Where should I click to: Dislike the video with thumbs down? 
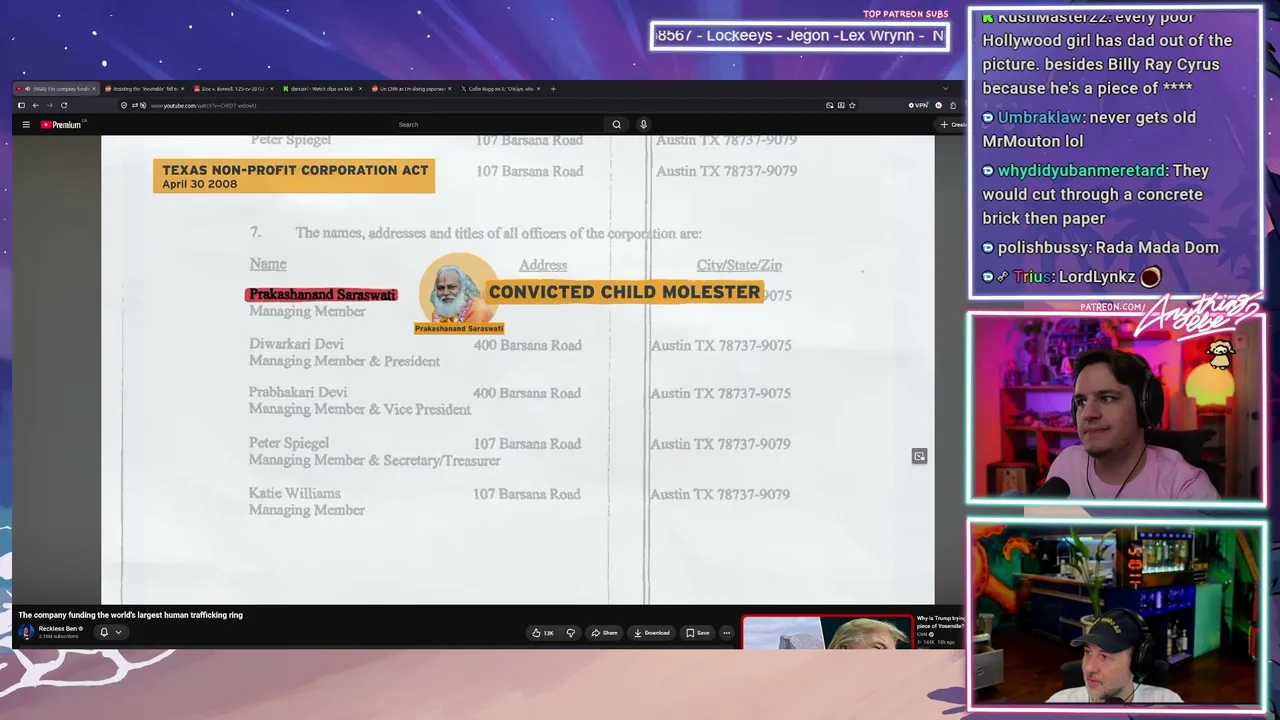(571, 633)
